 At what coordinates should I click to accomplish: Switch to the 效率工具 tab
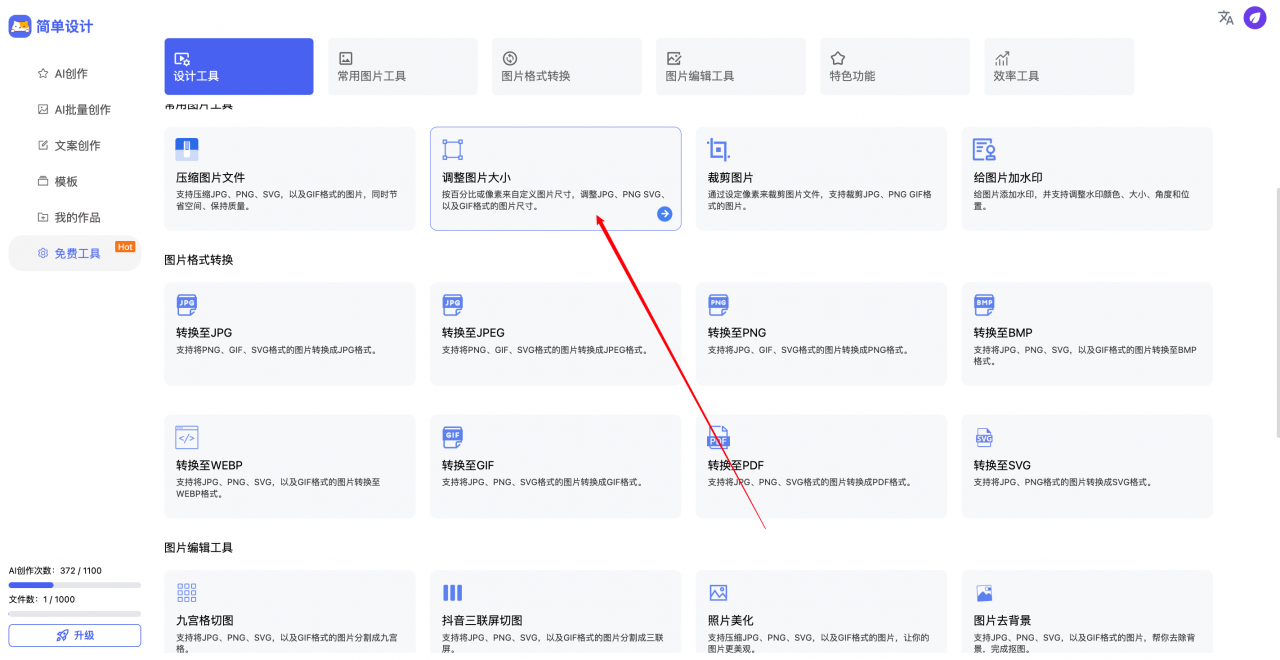tap(1059, 66)
